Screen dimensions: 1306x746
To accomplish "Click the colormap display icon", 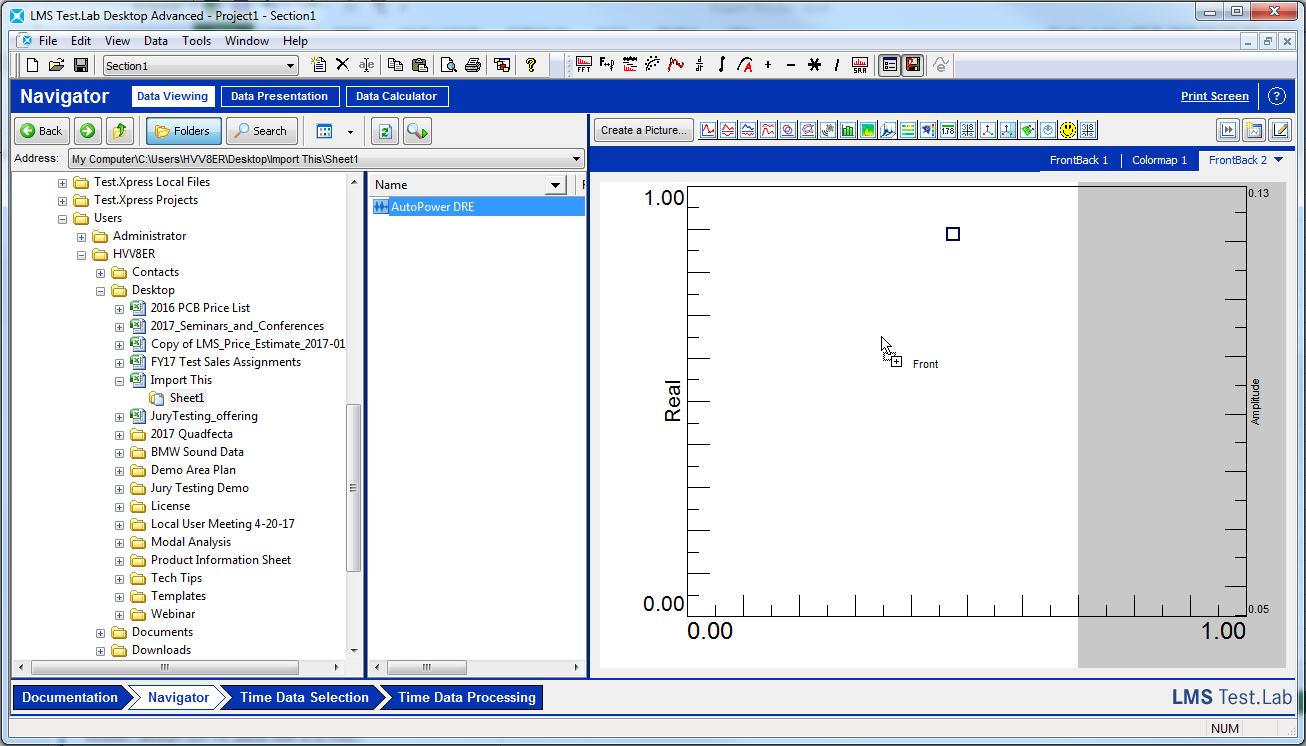I will point(868,130).
